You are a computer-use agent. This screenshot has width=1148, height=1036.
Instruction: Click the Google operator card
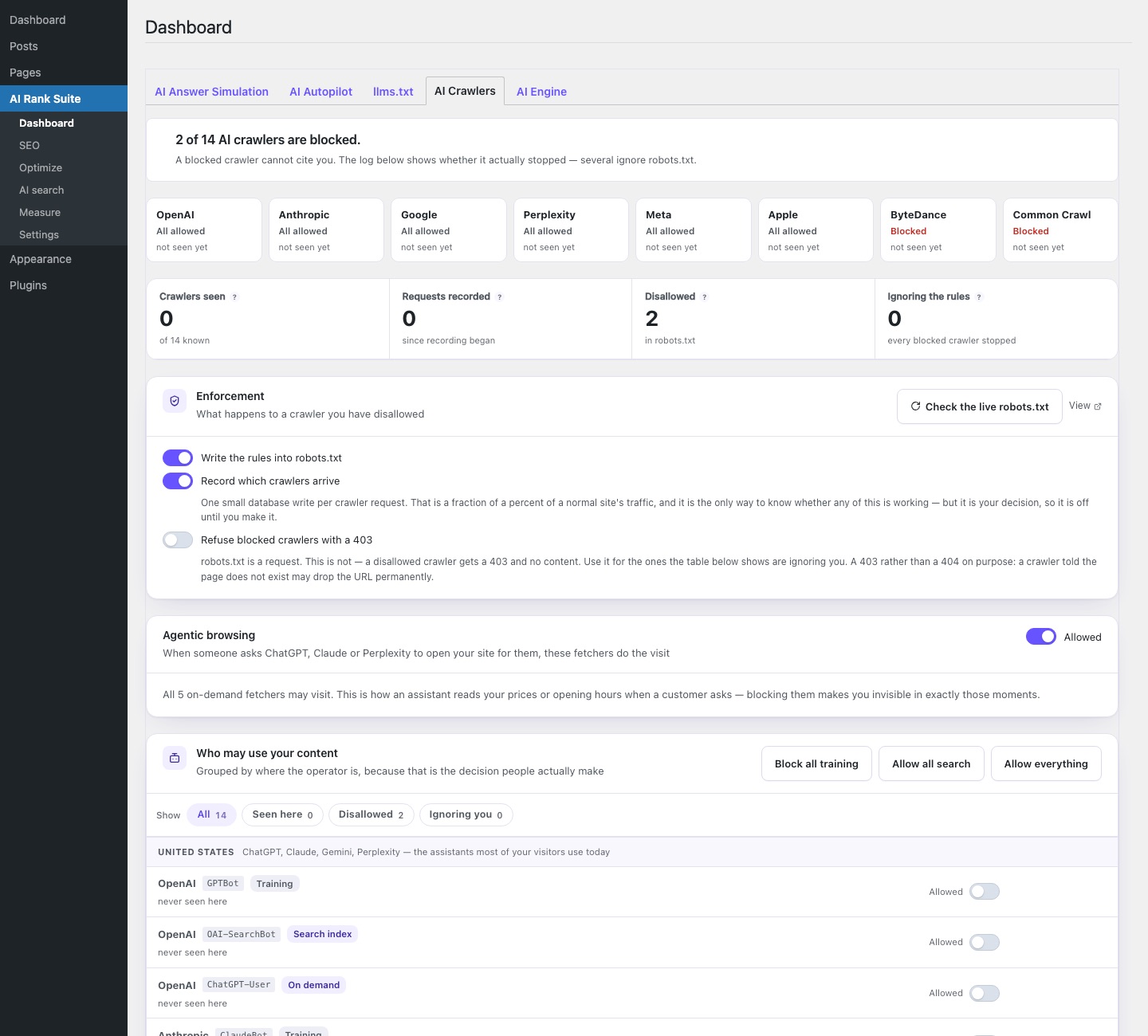pos(449,230)
